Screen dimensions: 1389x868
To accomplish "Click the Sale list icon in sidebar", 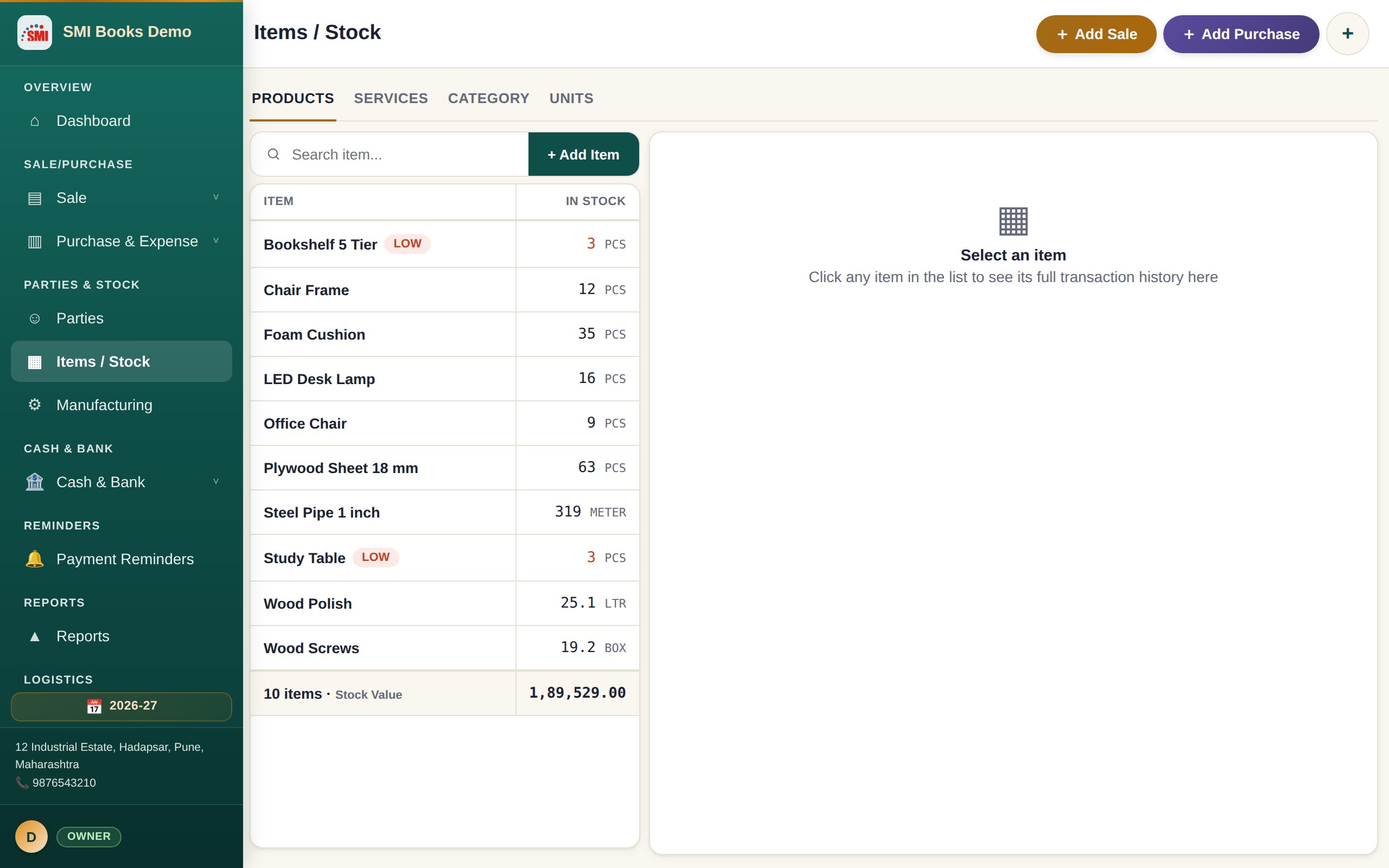I will pyautogui.click(x=34, y=198).
